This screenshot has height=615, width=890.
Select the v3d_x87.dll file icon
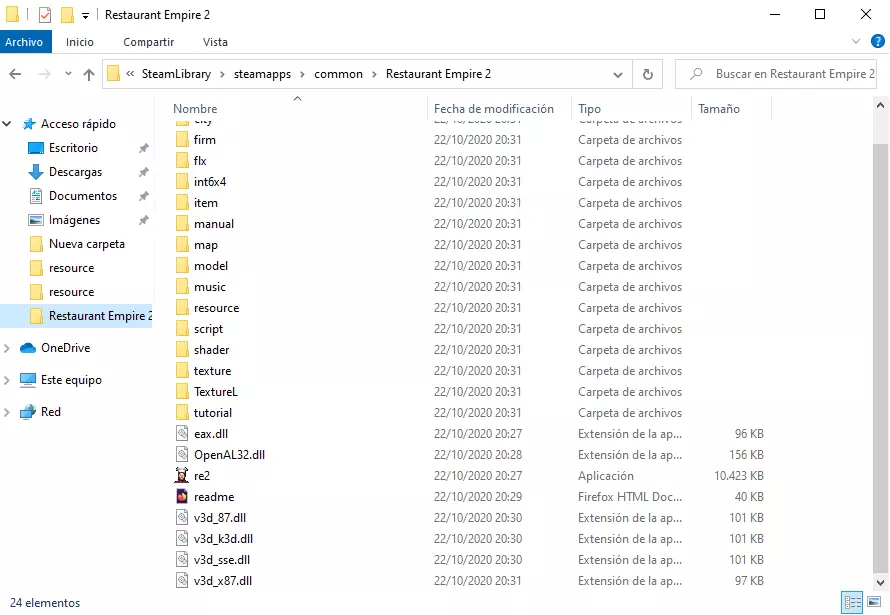(x=182, y=580)
